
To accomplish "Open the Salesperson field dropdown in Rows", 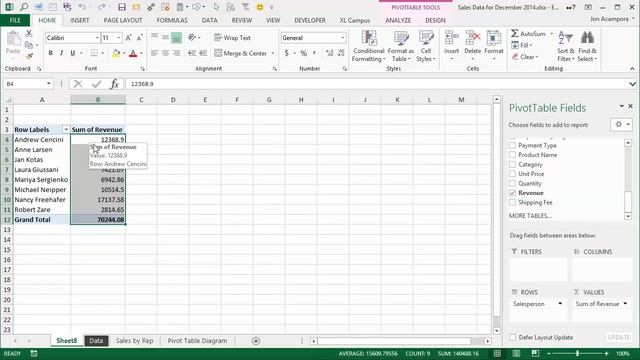I will click(x=560, y=304).
